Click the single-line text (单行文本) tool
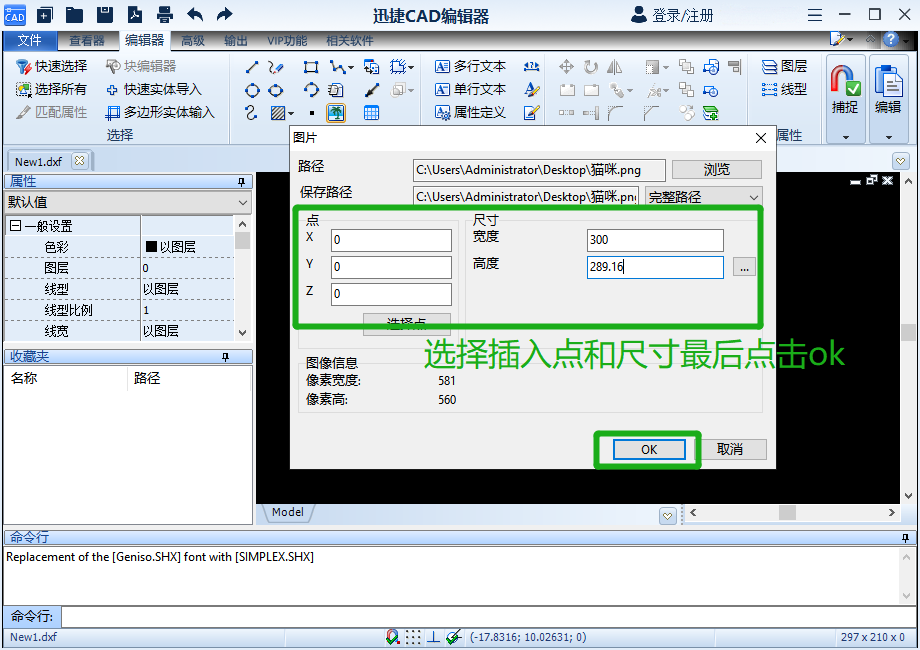The height and width of the screenshot is (650, 920). click(x=471, y=89)
